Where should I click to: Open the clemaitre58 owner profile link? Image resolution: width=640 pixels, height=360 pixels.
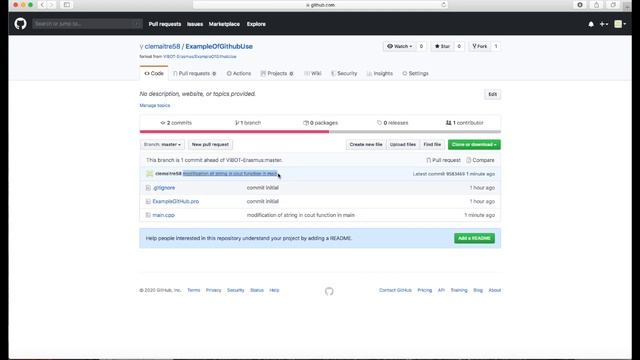click(162, 47)
